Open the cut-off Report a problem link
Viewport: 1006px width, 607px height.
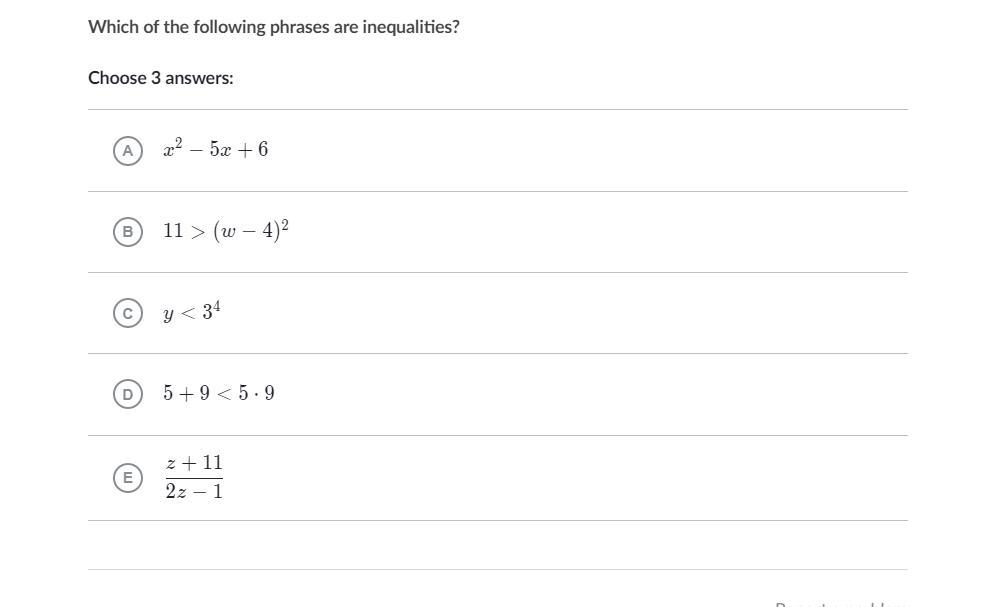click(x=840, y=604)
